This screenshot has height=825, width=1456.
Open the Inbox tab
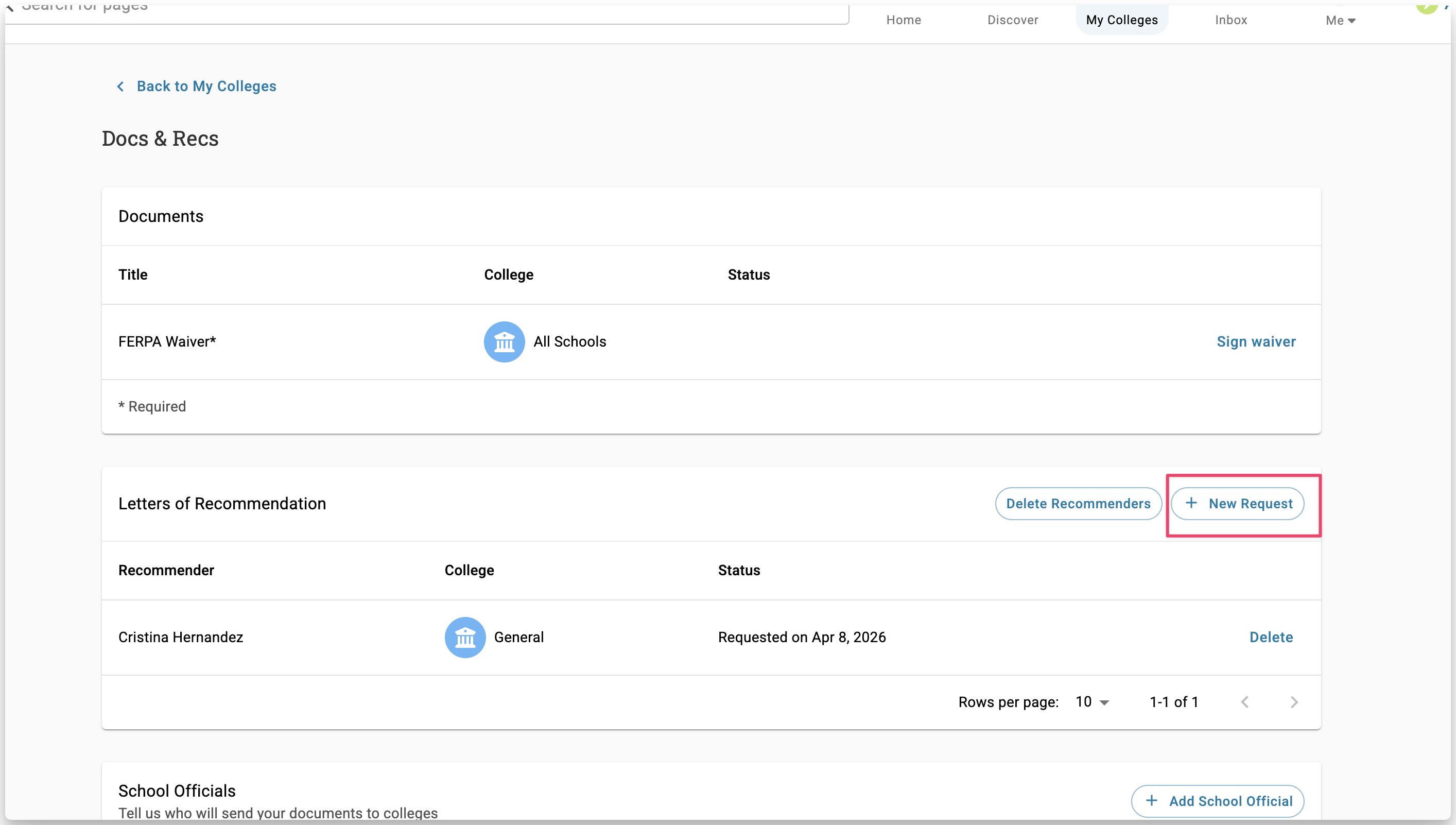[1230, 21]
